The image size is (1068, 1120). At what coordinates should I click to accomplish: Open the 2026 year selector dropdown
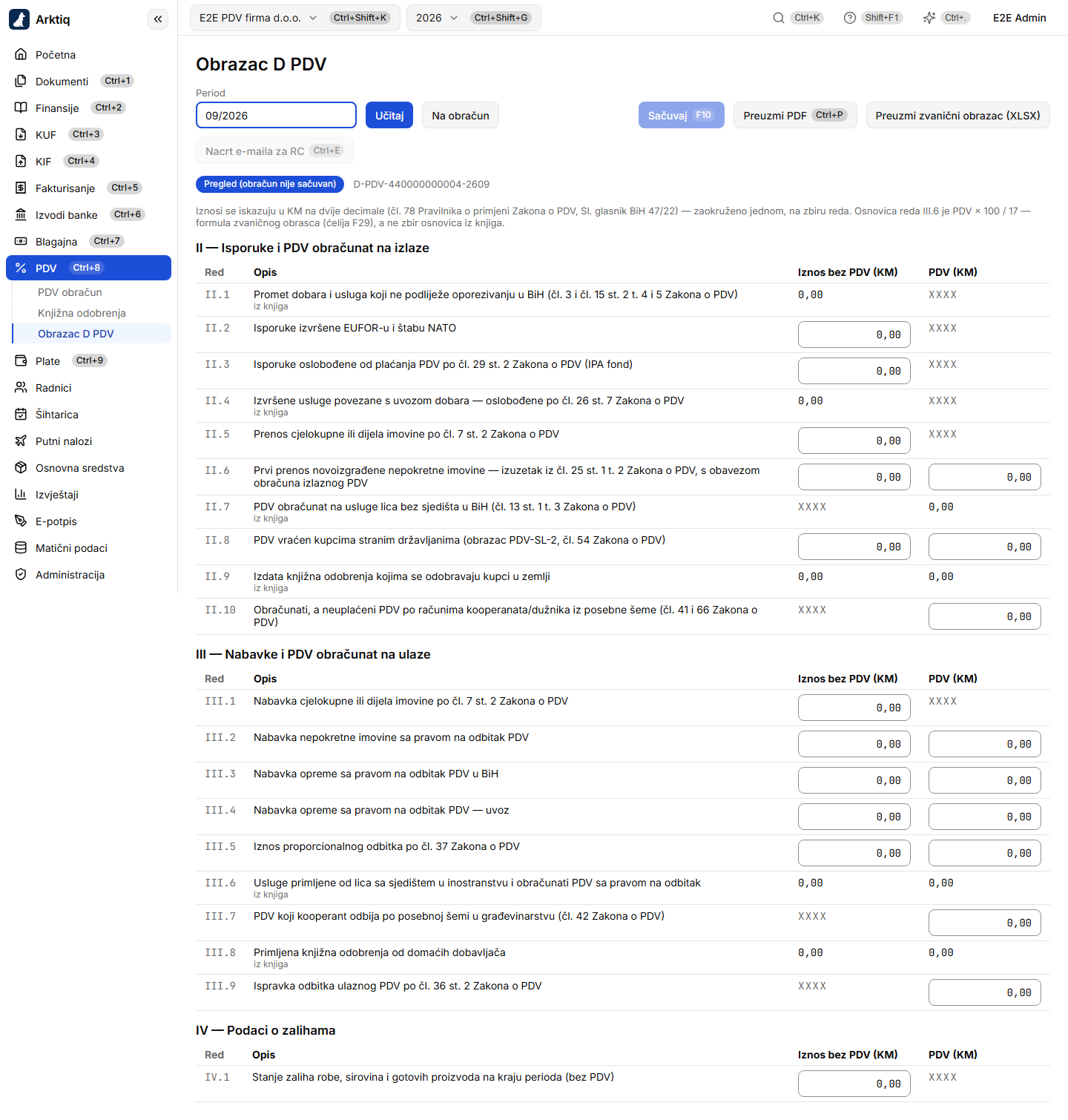(x=473, y=18)
